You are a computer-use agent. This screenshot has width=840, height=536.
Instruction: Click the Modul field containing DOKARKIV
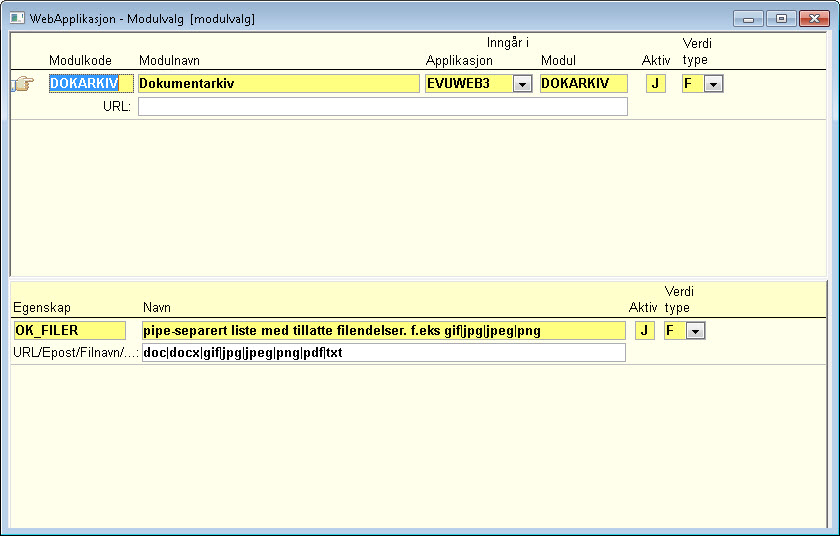(583, 84)
